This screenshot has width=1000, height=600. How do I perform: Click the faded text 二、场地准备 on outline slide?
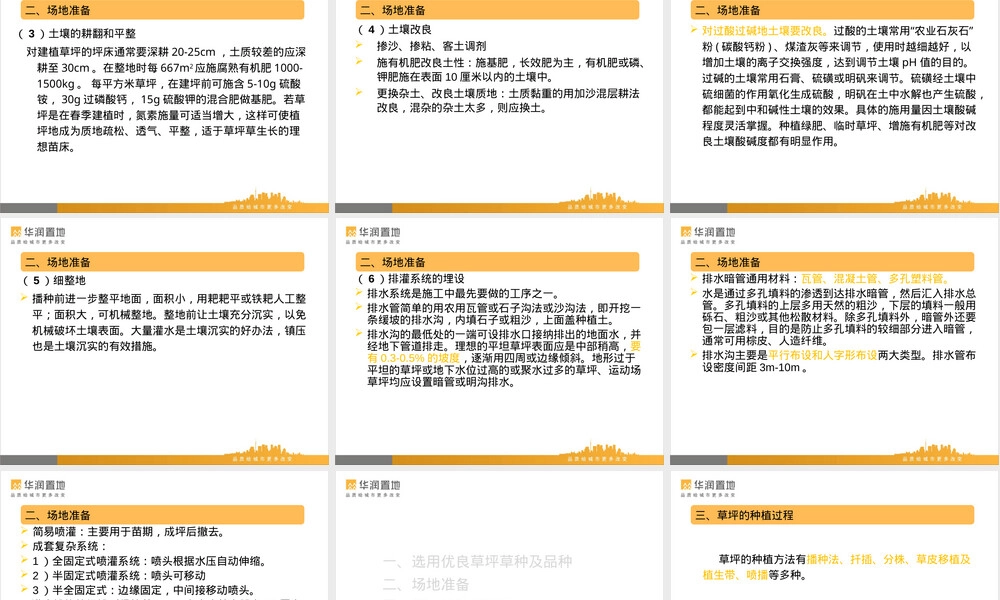point(425,585)
